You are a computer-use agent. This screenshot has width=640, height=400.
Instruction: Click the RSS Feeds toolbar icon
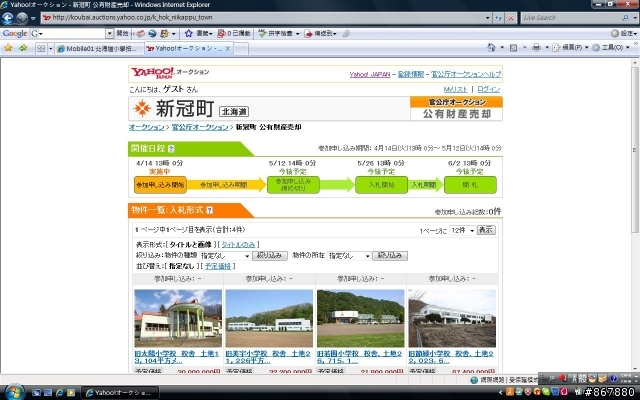(x=513, y=48)
